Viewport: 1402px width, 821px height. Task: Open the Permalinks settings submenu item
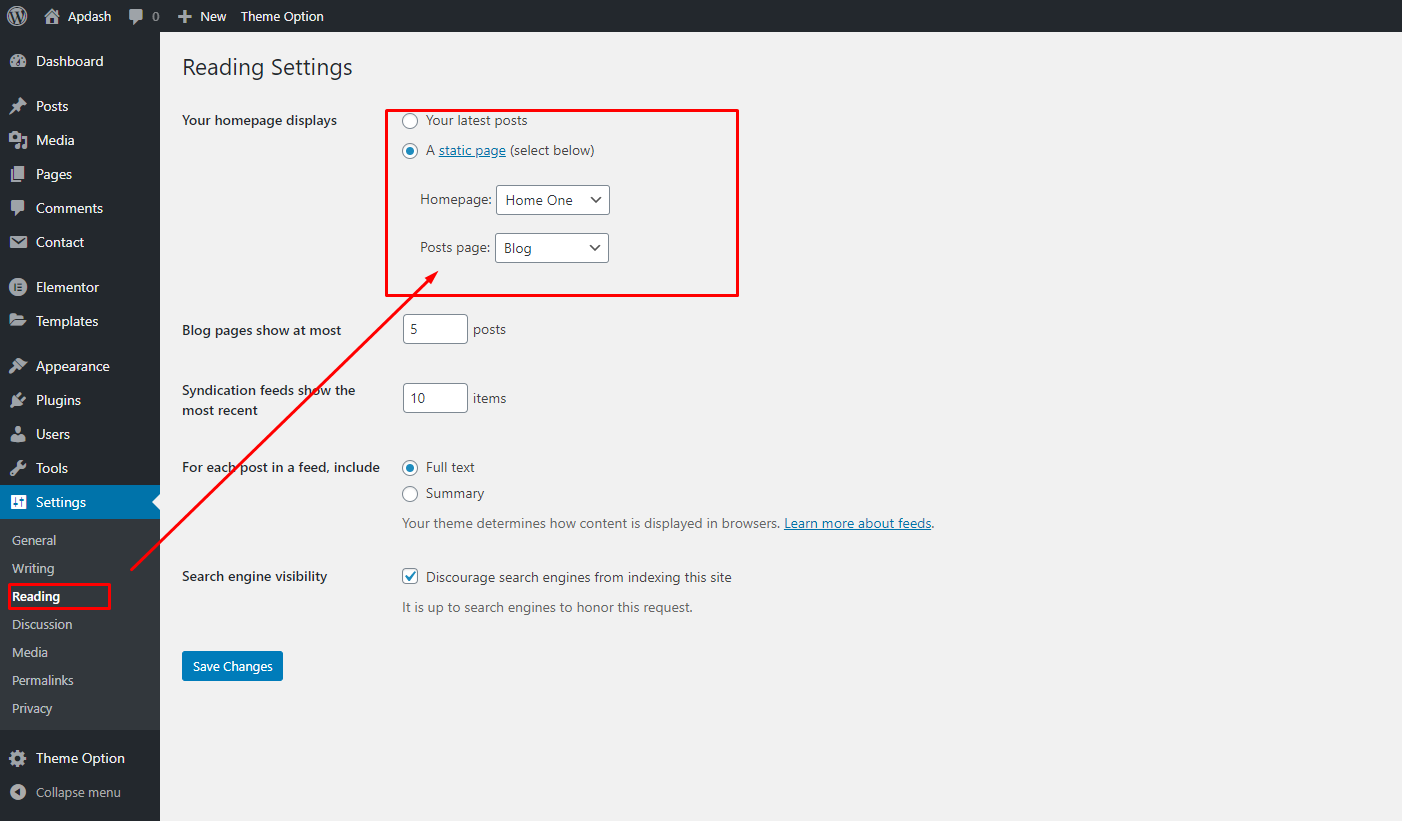click(43, 680)
